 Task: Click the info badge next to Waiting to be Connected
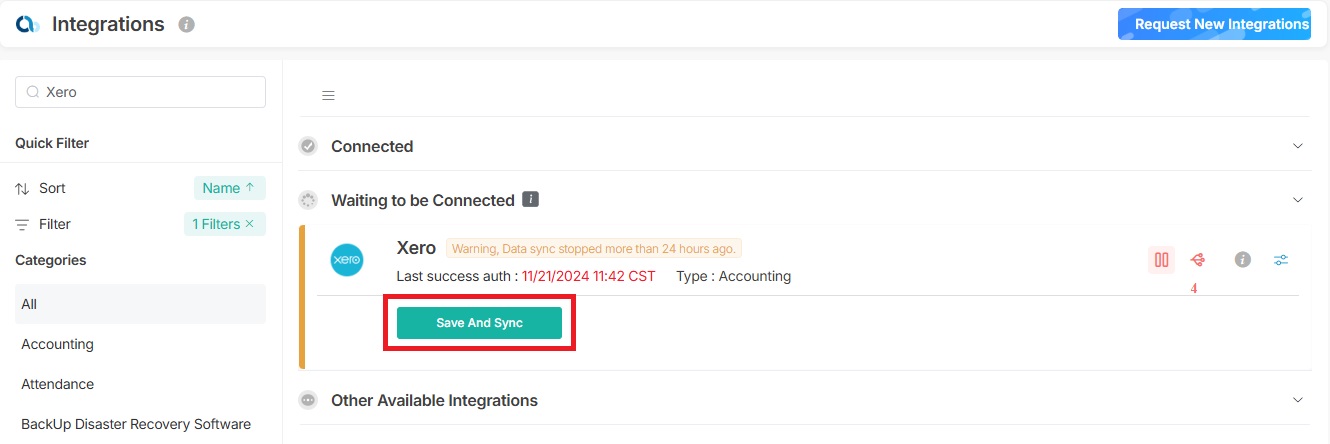point(531,200)
